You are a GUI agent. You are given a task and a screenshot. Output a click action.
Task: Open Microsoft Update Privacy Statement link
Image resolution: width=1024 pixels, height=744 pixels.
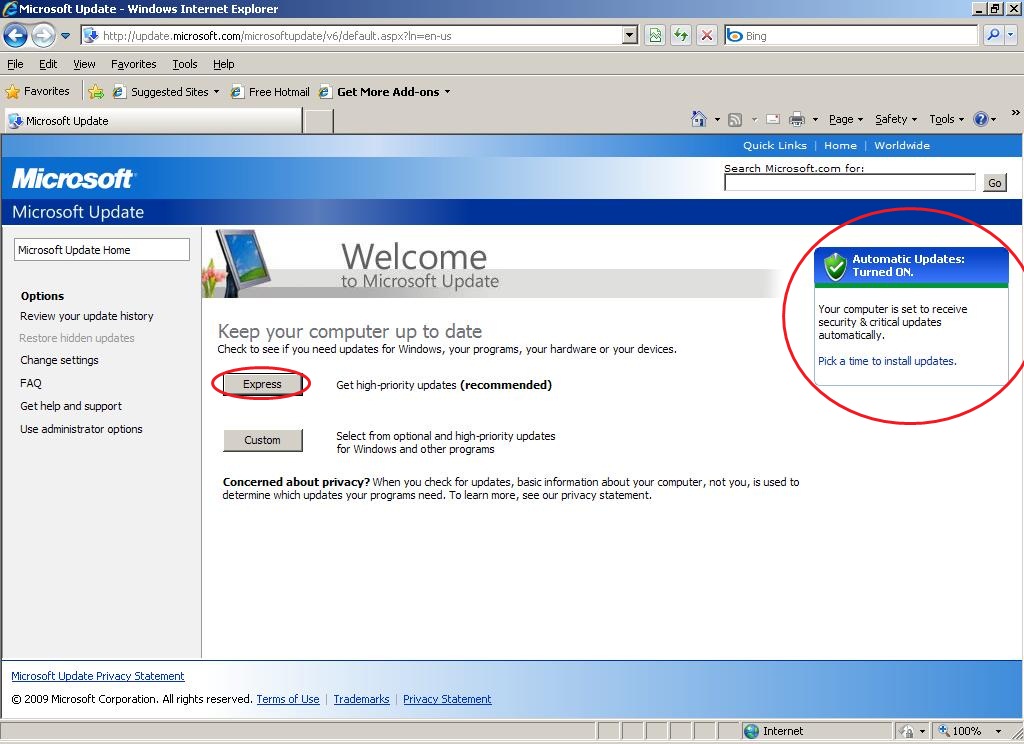98,676
